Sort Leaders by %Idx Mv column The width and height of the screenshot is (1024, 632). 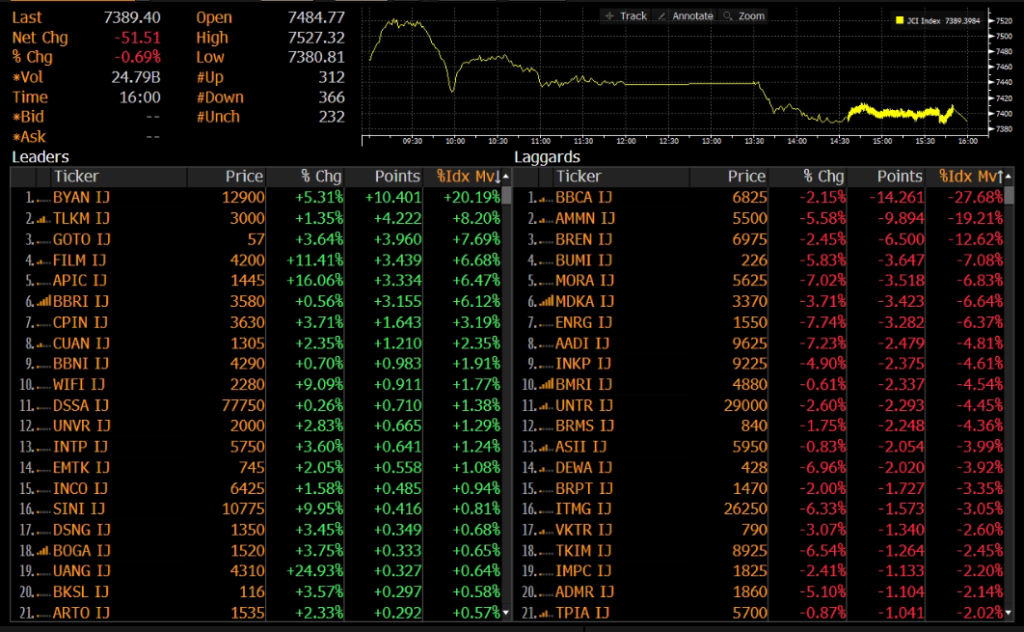pyautogui.click(x=466, y=176)
